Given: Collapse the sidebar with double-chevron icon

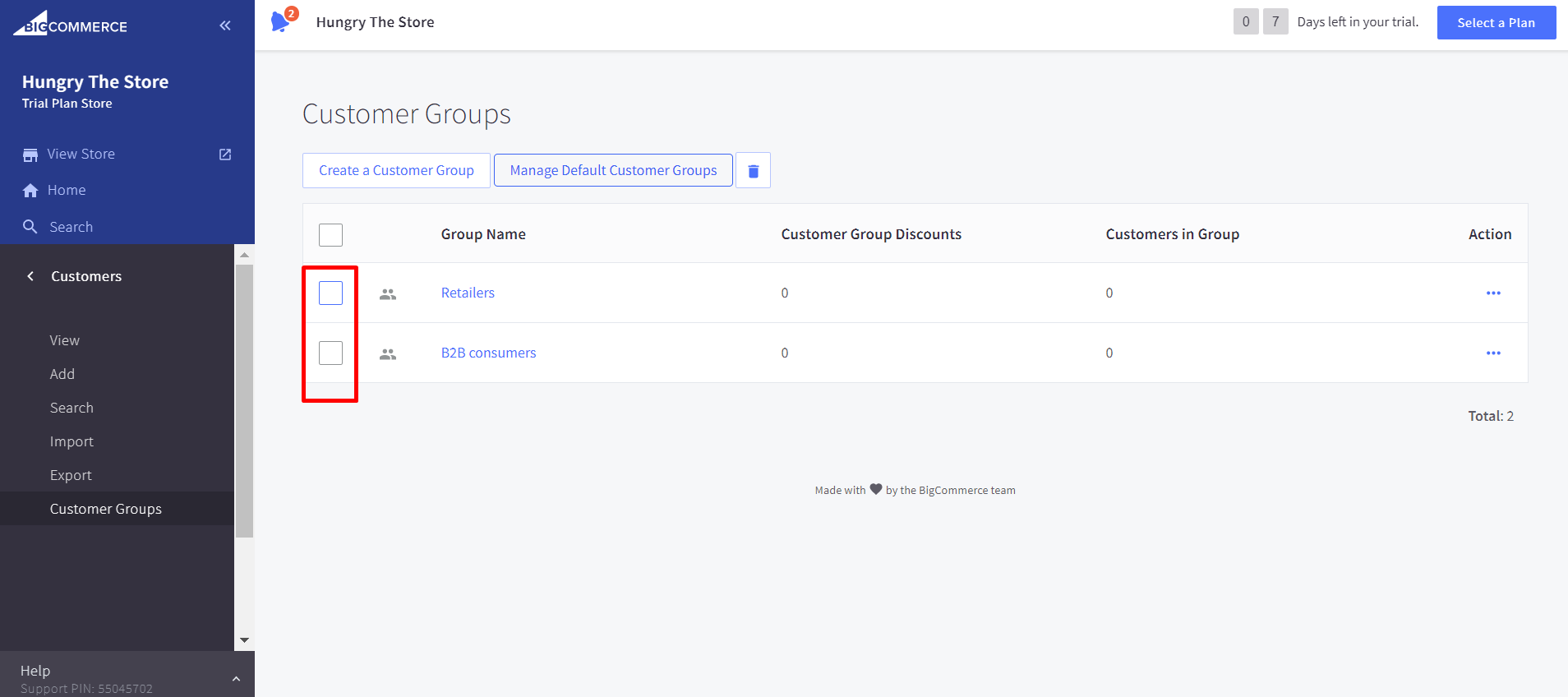Looking at the screenshot, I should tap(225, 25).
